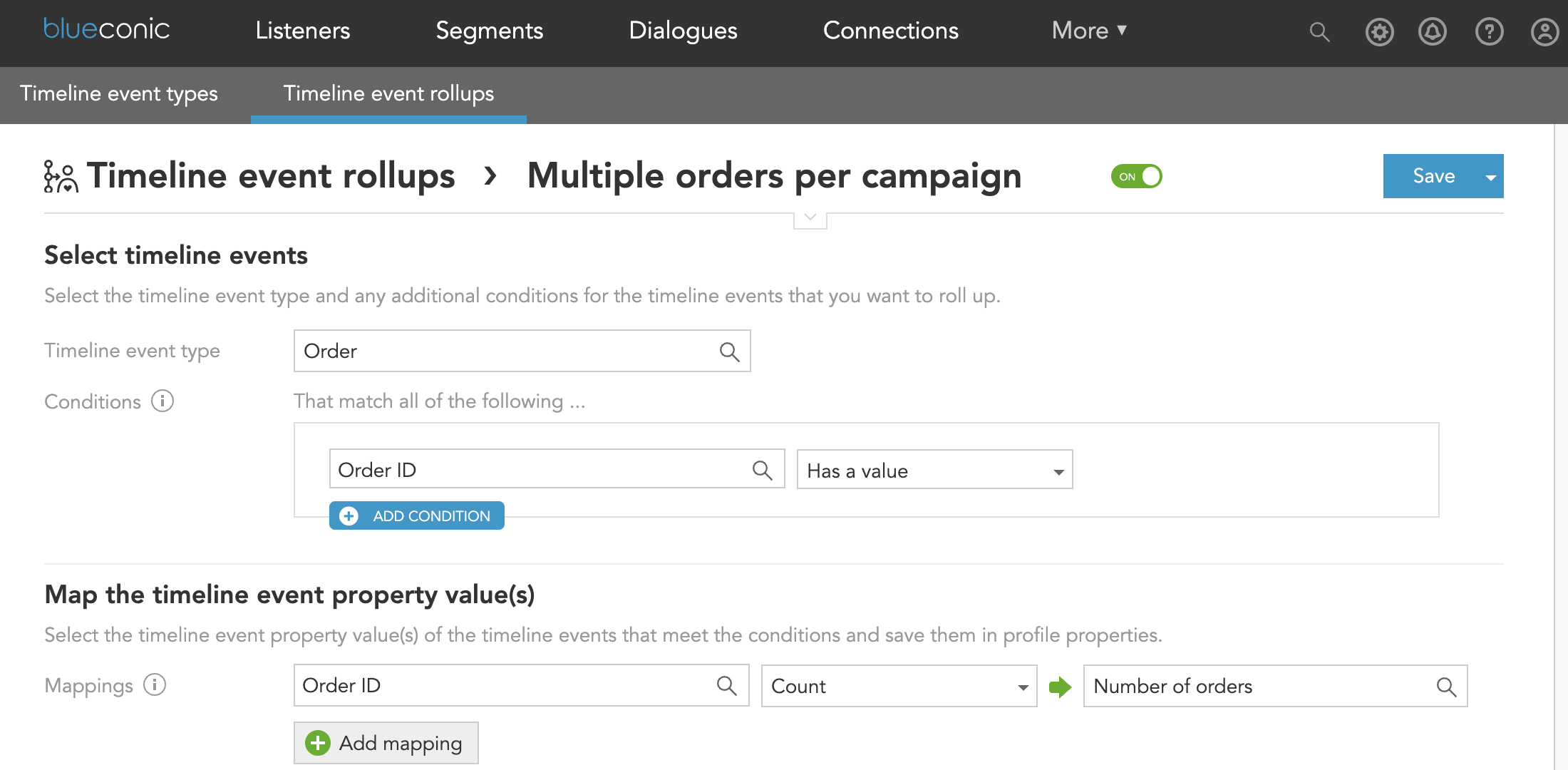Click Add mapping button
The height and width of the screenshot is (770, 1568).
(386, 744)
